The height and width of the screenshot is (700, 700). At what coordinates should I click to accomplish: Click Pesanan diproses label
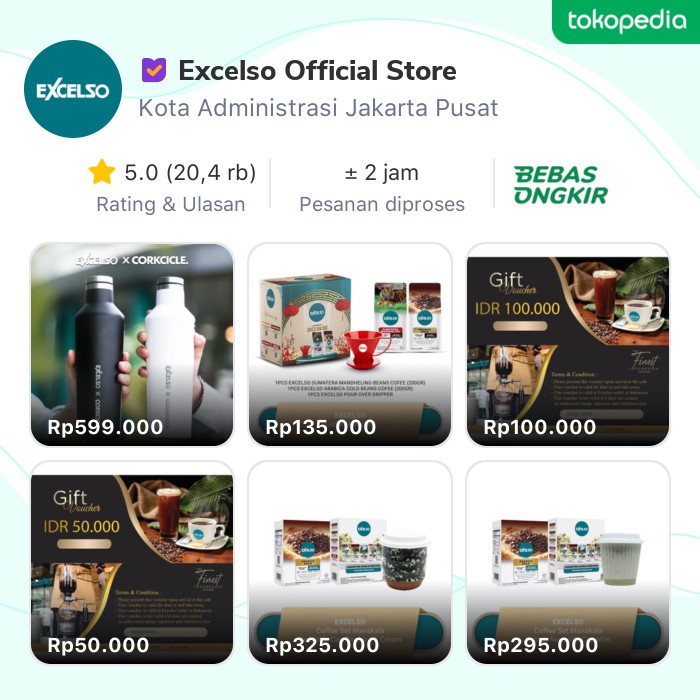point(382,204)
